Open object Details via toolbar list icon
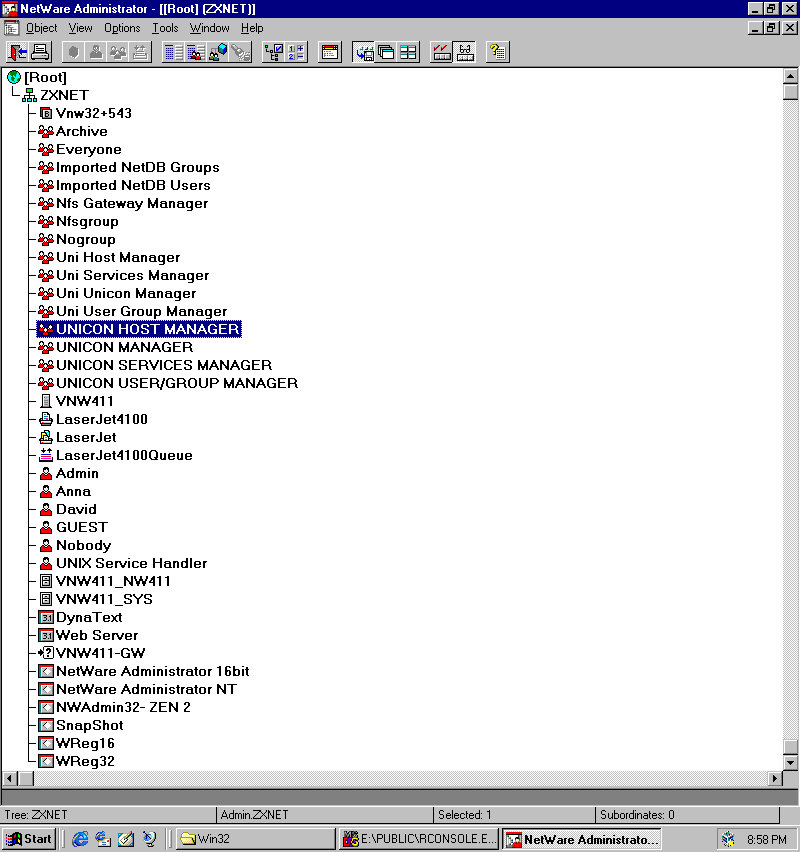The height and width of the screenshot is (852, 800). 173,52
